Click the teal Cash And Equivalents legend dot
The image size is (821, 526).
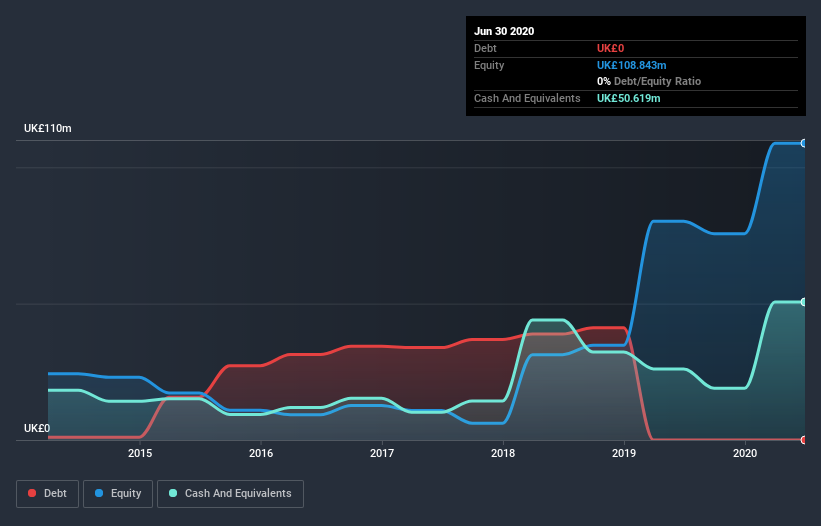tap(173, 493)
